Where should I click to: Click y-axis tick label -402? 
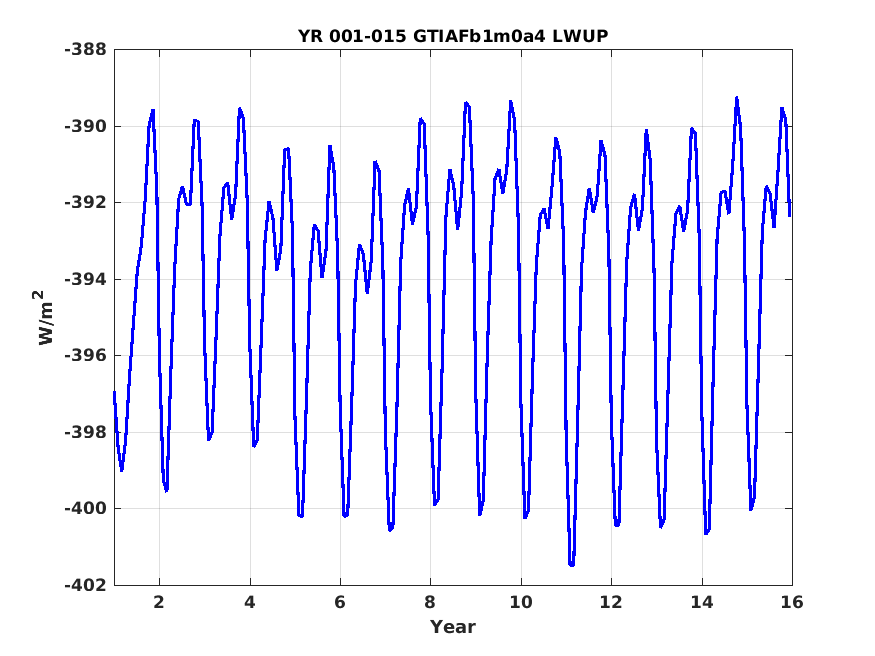coord(85,585)
